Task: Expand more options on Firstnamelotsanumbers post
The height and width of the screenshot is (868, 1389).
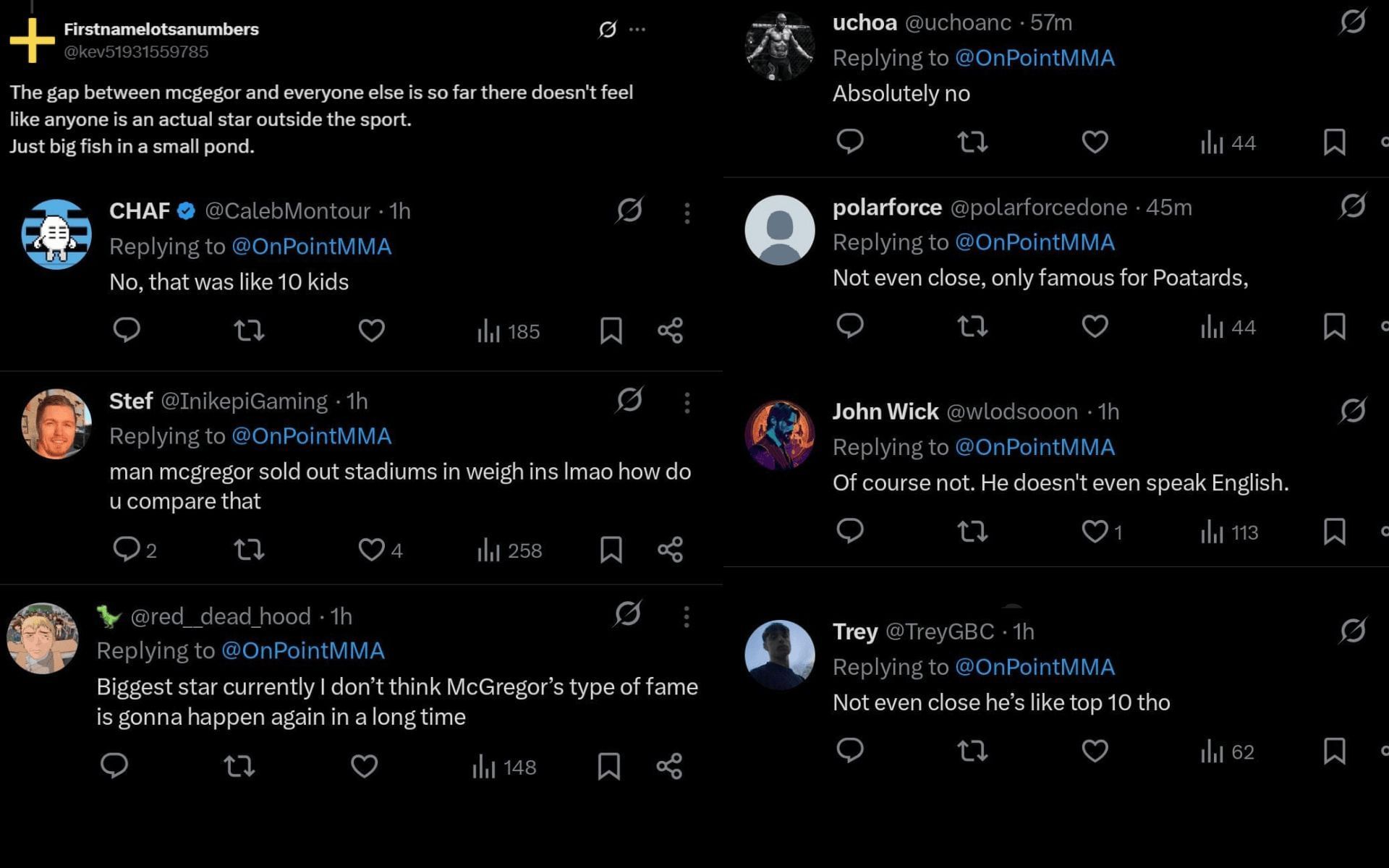Action: point(637,30)
